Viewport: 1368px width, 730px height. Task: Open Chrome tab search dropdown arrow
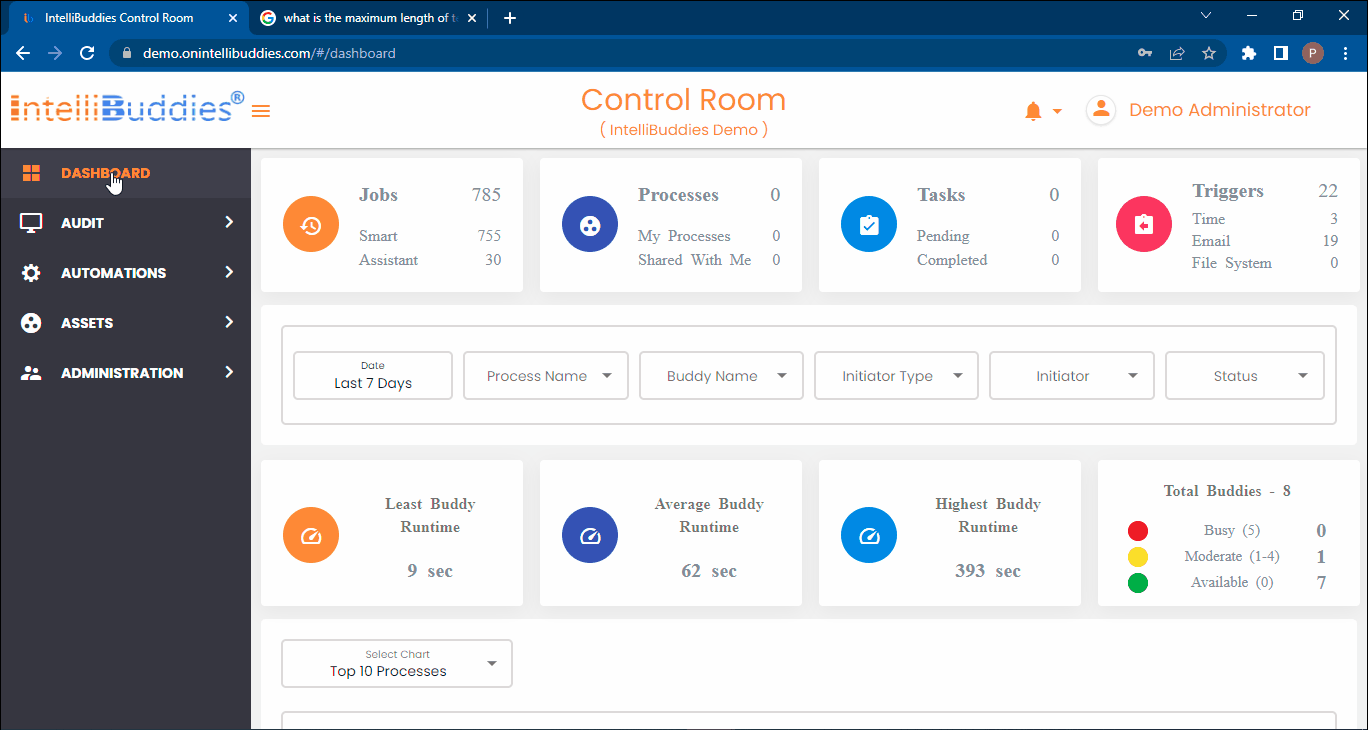click(1205, 16)
